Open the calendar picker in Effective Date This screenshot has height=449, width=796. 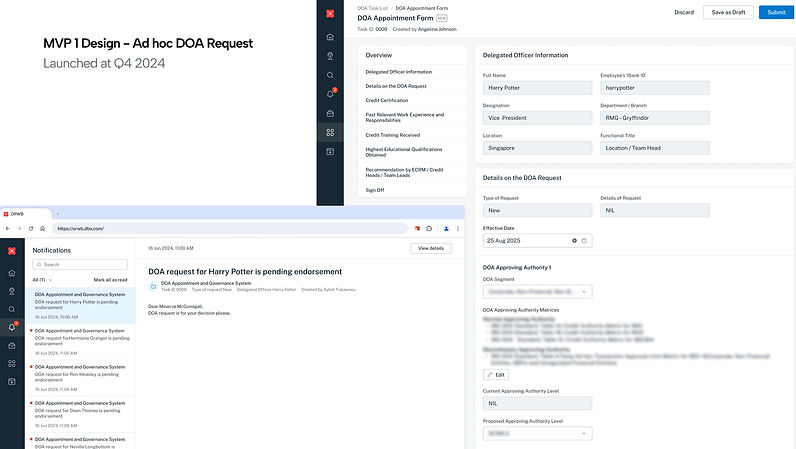click(584, 241)
